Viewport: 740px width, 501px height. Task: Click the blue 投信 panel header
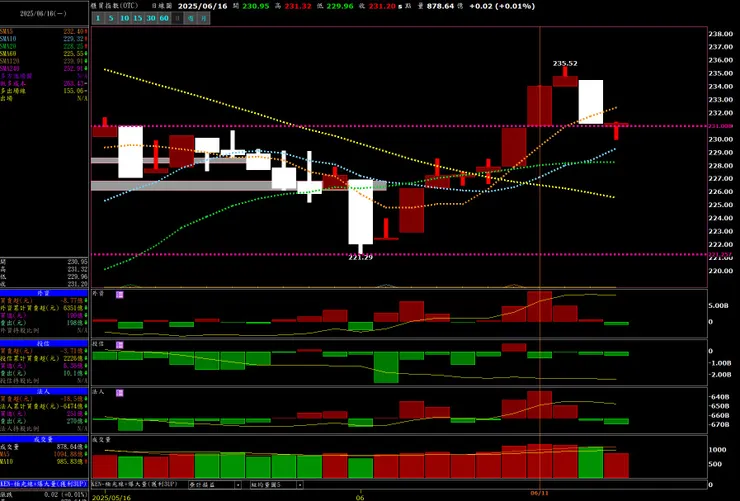pos(44,343)
